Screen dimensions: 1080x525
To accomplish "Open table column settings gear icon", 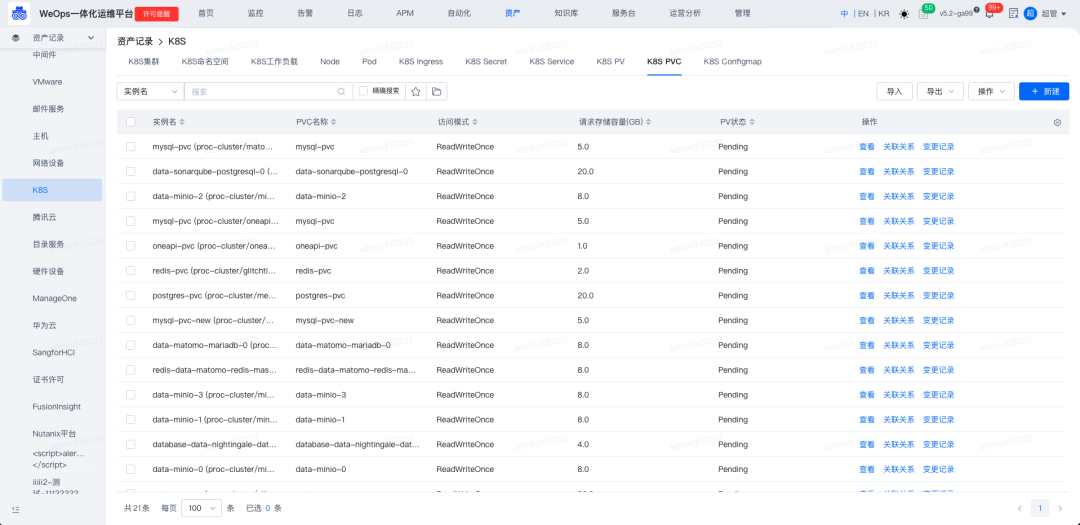I will (1057, 122).
